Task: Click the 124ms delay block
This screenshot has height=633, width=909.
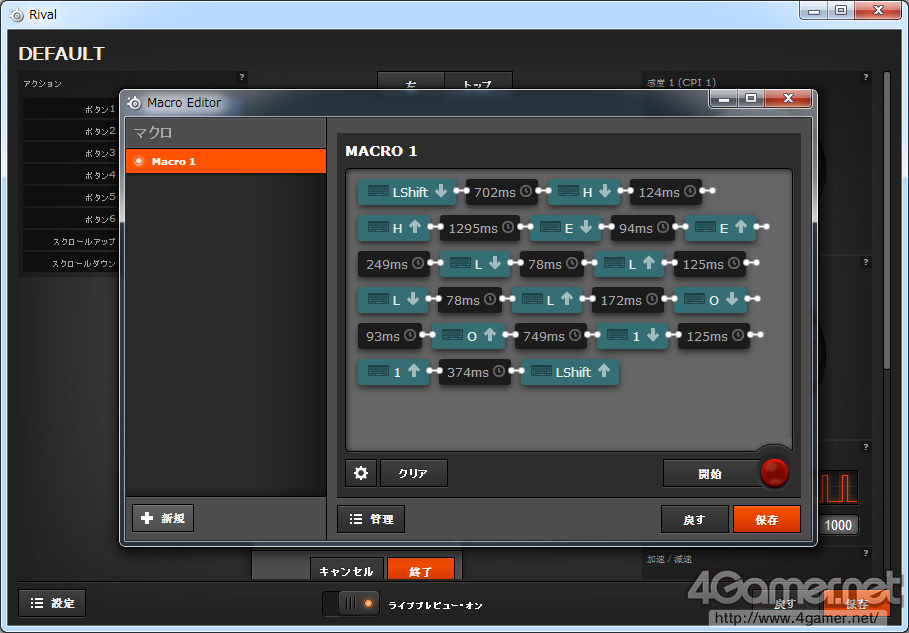Action: (x=666, y=192)
